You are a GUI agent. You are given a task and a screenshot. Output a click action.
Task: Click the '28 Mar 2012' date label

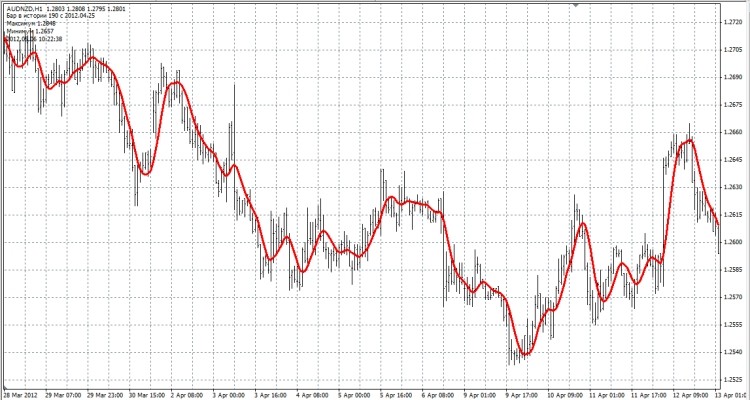pos(22,394)
